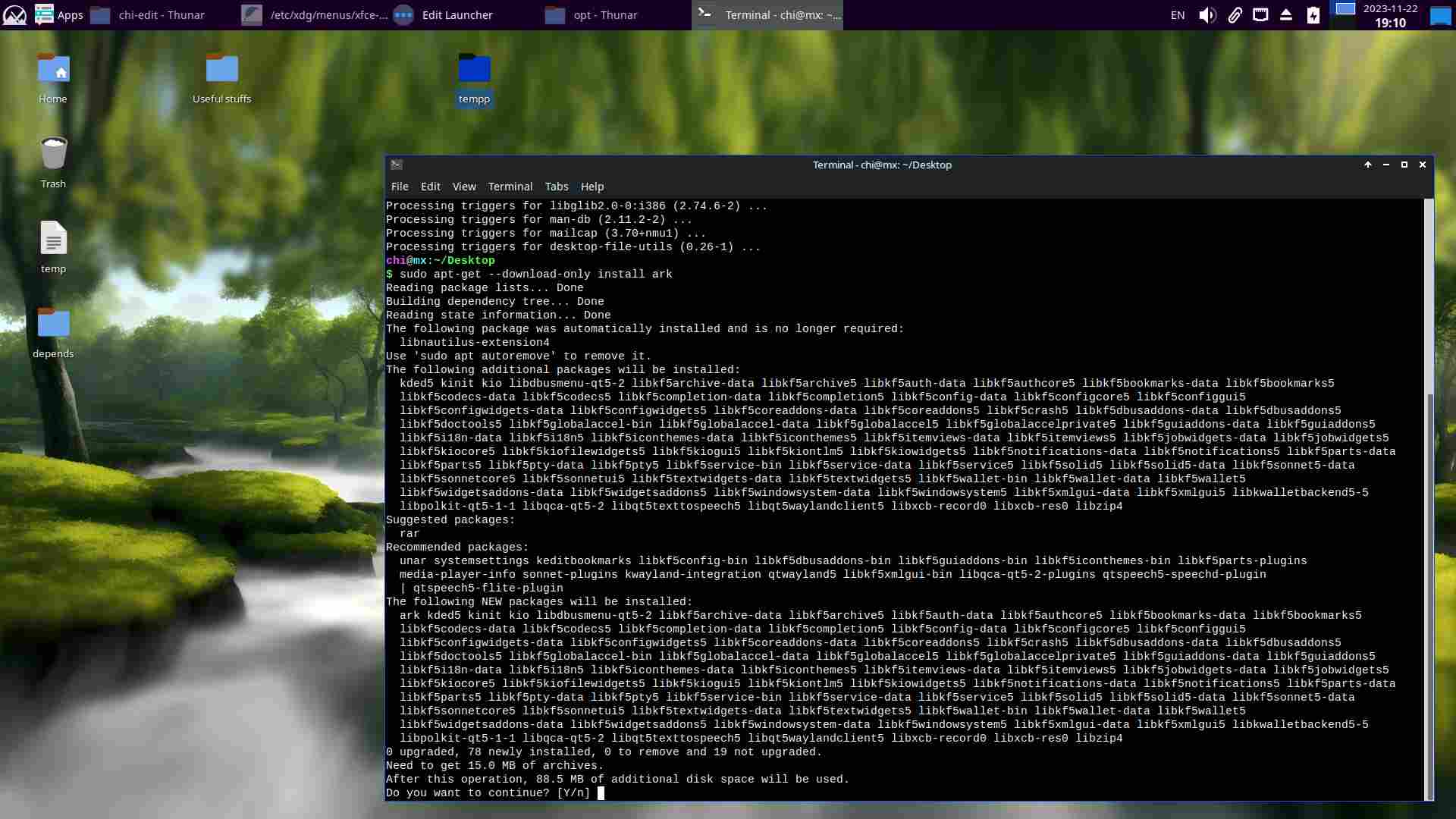1456x819 pixels.
Task: Switch to the Edit Launcher taskbar window
Action: coord(457,15)
